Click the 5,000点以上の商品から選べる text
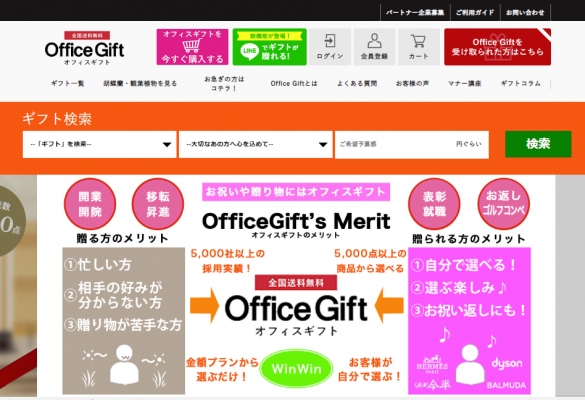Screen dimensions: 585x400 [370, 261]
